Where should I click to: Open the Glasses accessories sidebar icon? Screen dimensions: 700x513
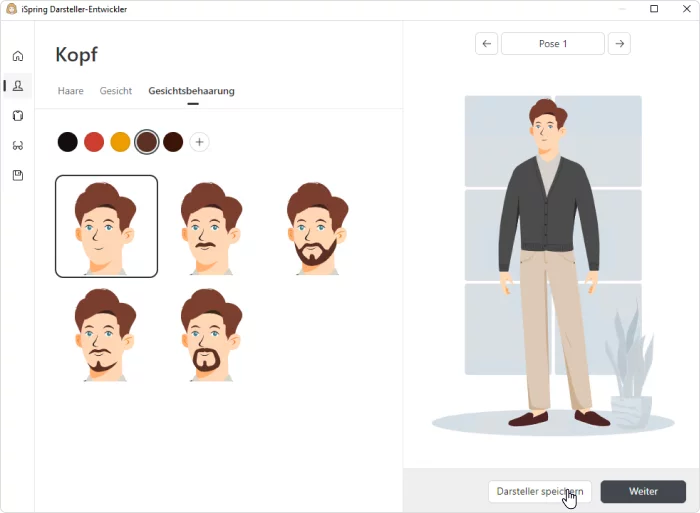pos(18,145)
